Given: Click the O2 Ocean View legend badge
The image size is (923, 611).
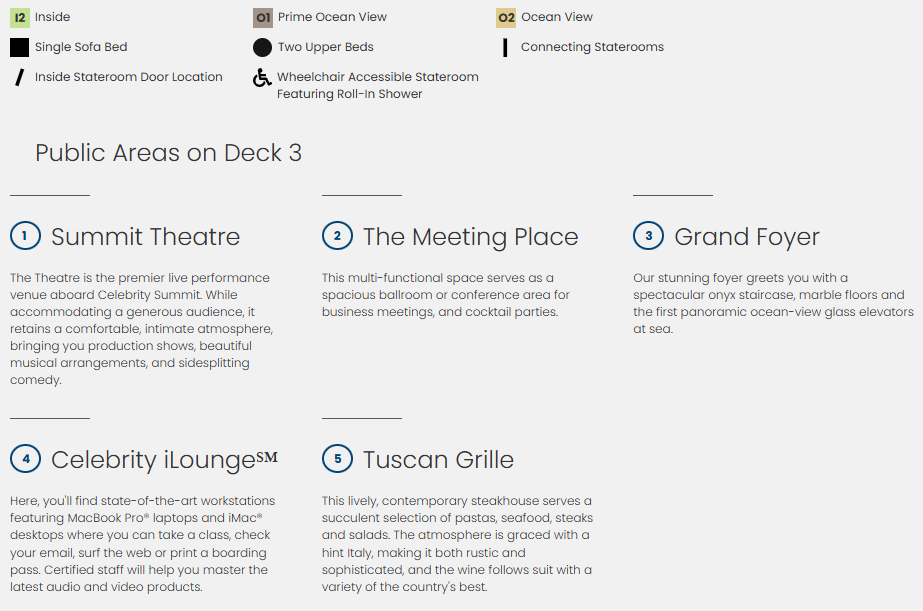Looking at the screenshot, I should [x=506, y=17].
